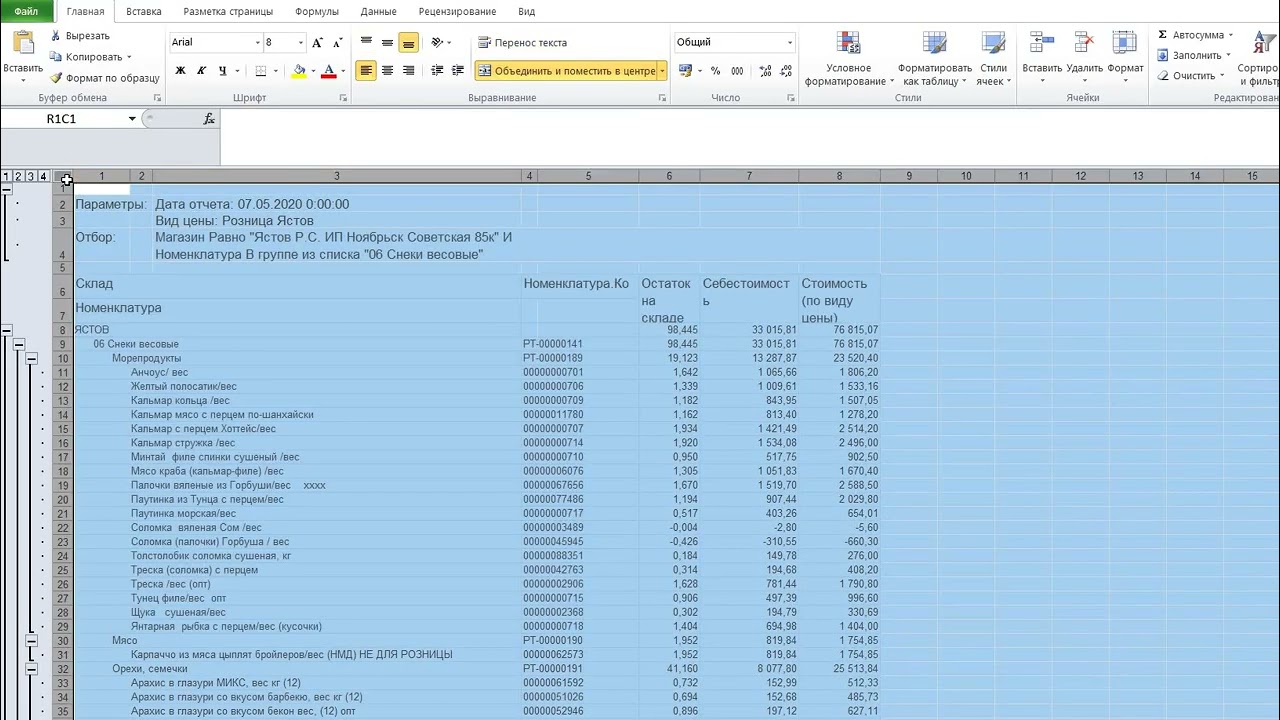Image resolution: width=1280 pixels, height=720 pixels.
Task: Open the number format dropdown (Общий)
Action: pos(789,42)
